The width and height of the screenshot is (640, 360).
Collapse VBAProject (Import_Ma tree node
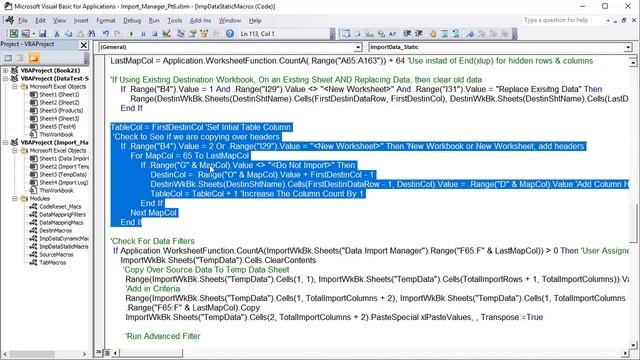point(5,142)
